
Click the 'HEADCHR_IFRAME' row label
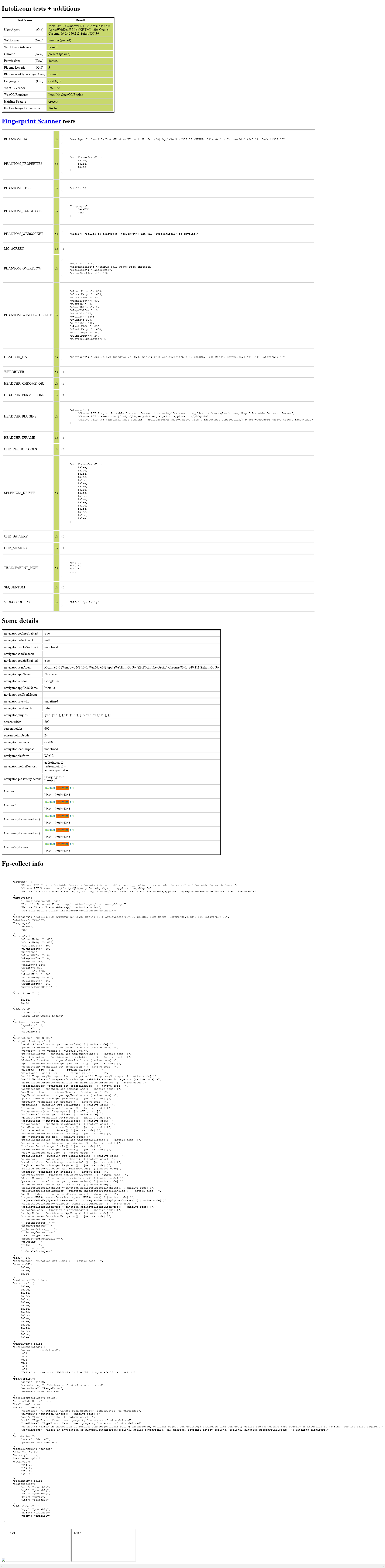[x=20, y=438]
